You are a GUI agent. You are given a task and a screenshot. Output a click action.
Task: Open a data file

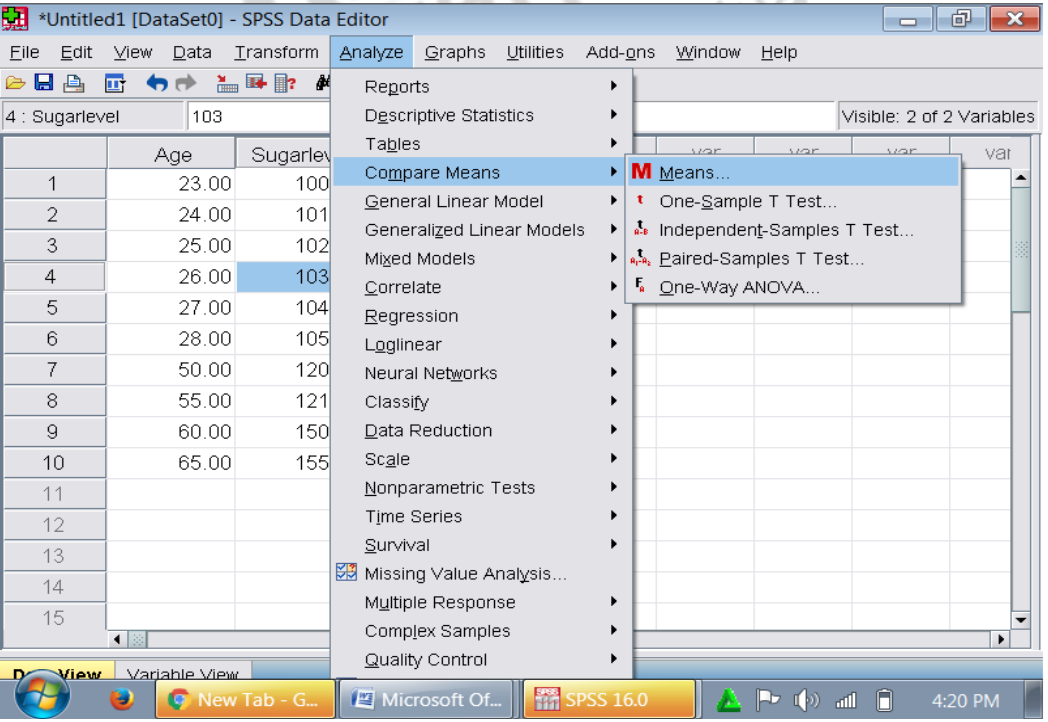pos(16,82)
